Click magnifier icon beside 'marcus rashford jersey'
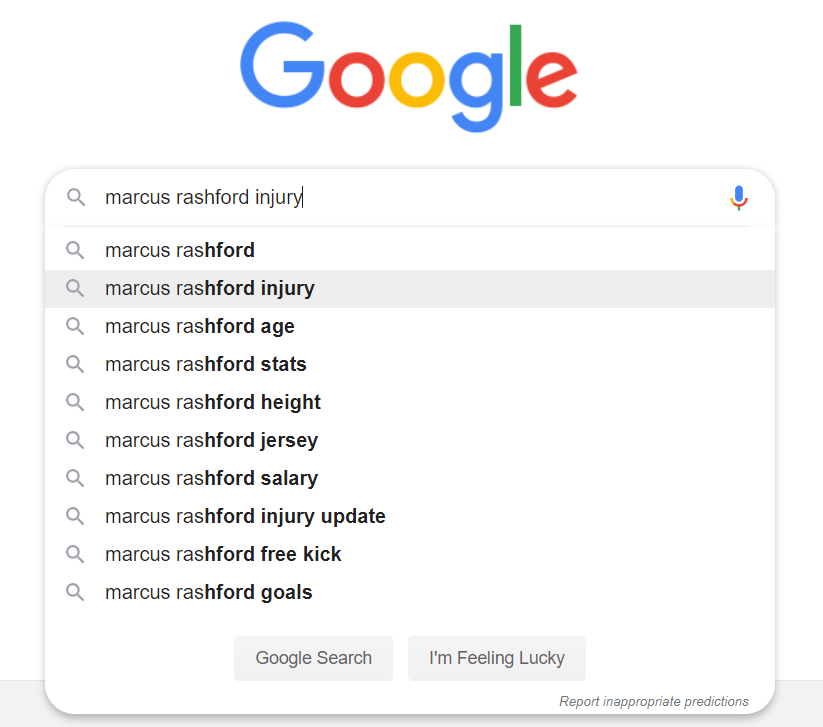This screenshot has width=823, height=727. pyautogui.click(x=75, y=440)
